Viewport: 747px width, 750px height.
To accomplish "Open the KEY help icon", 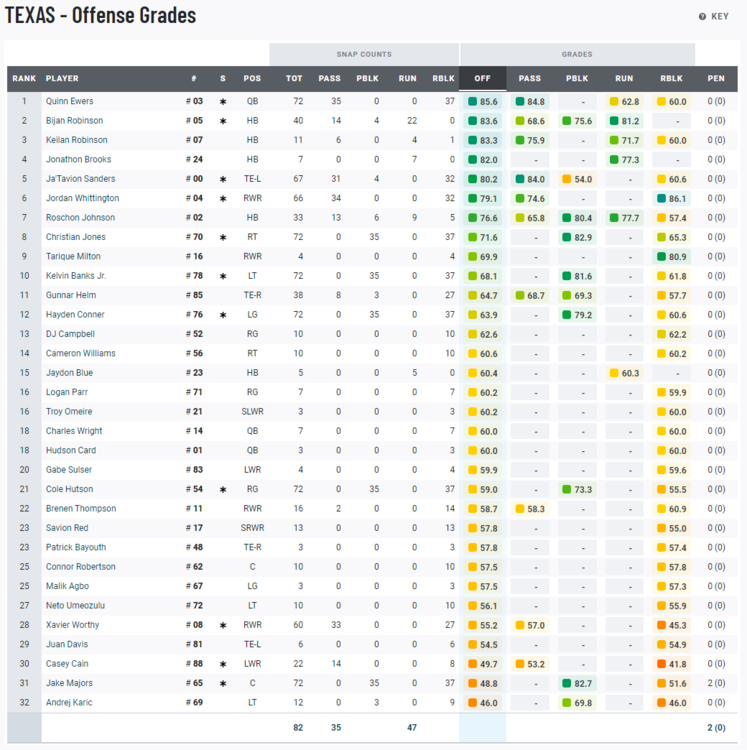I will pyautogui.click(x=702, y=17).
